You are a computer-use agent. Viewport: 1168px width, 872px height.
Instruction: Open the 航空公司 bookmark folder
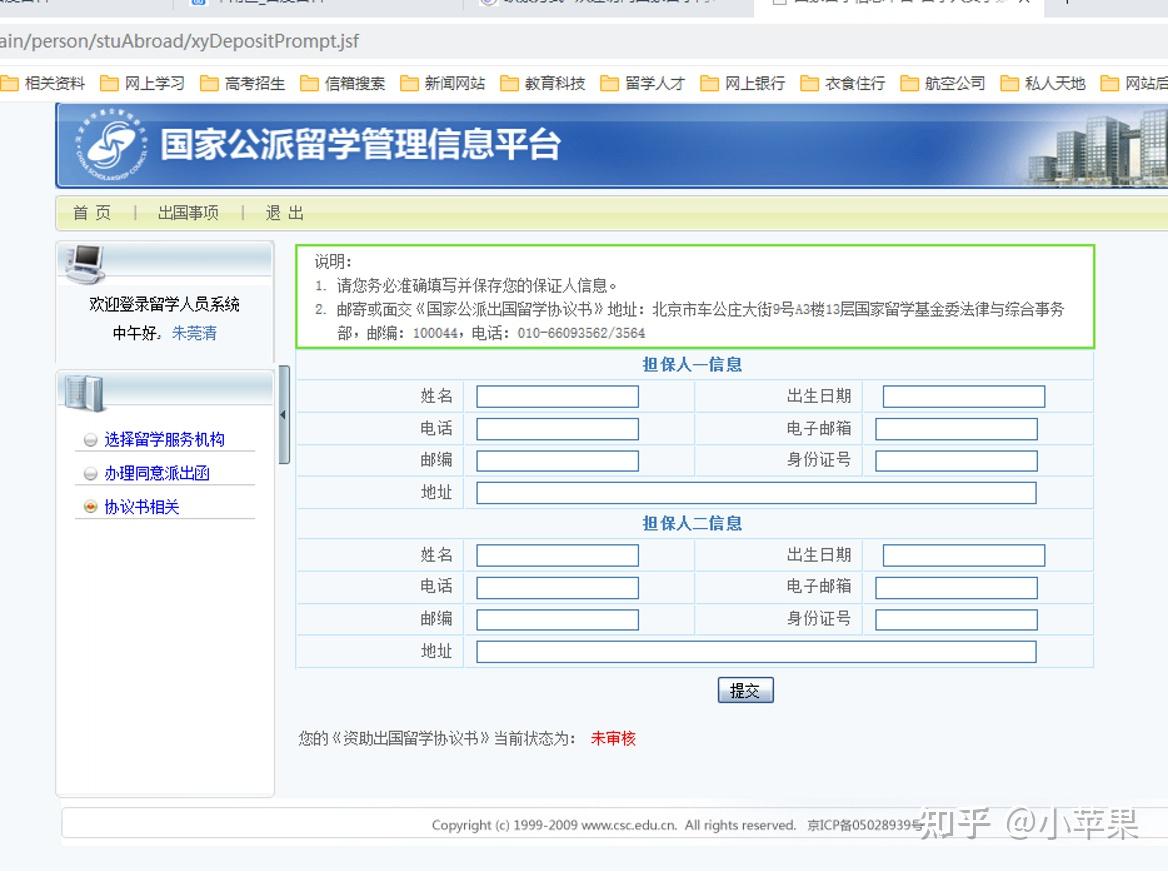(943, 83)
